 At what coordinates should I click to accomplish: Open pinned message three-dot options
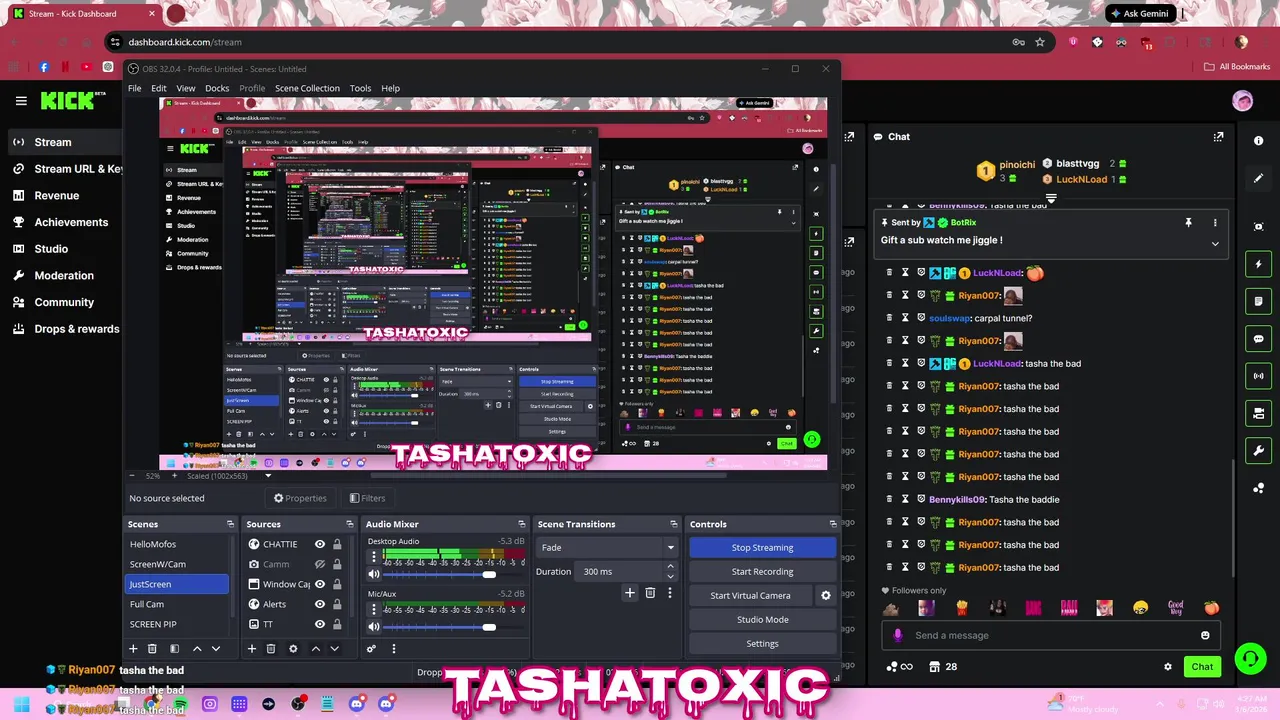(1215, 222)
